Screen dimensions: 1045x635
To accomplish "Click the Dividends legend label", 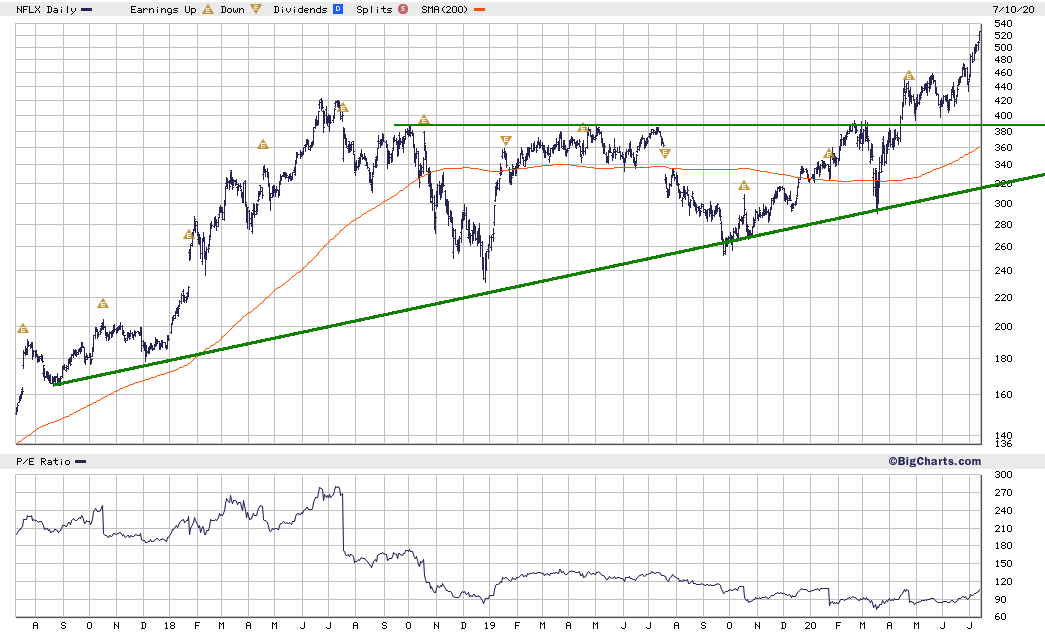I will point(300,9).
